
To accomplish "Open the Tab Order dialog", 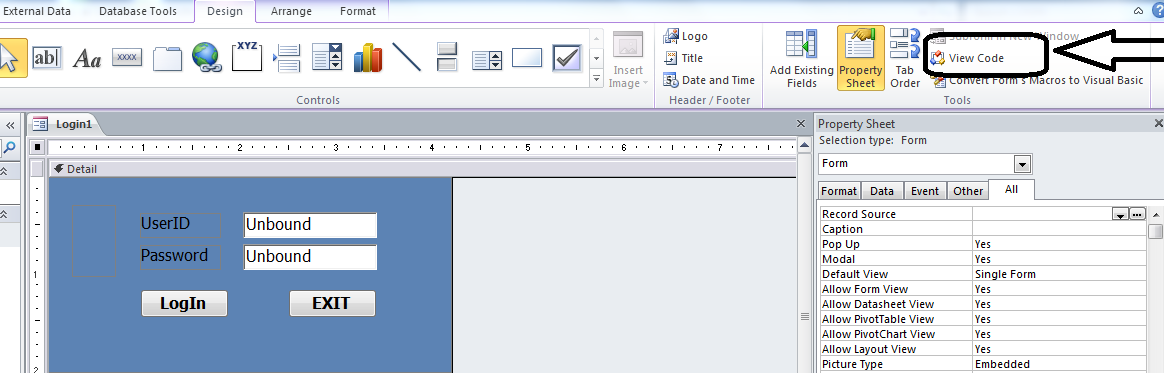I will [905, 59].
